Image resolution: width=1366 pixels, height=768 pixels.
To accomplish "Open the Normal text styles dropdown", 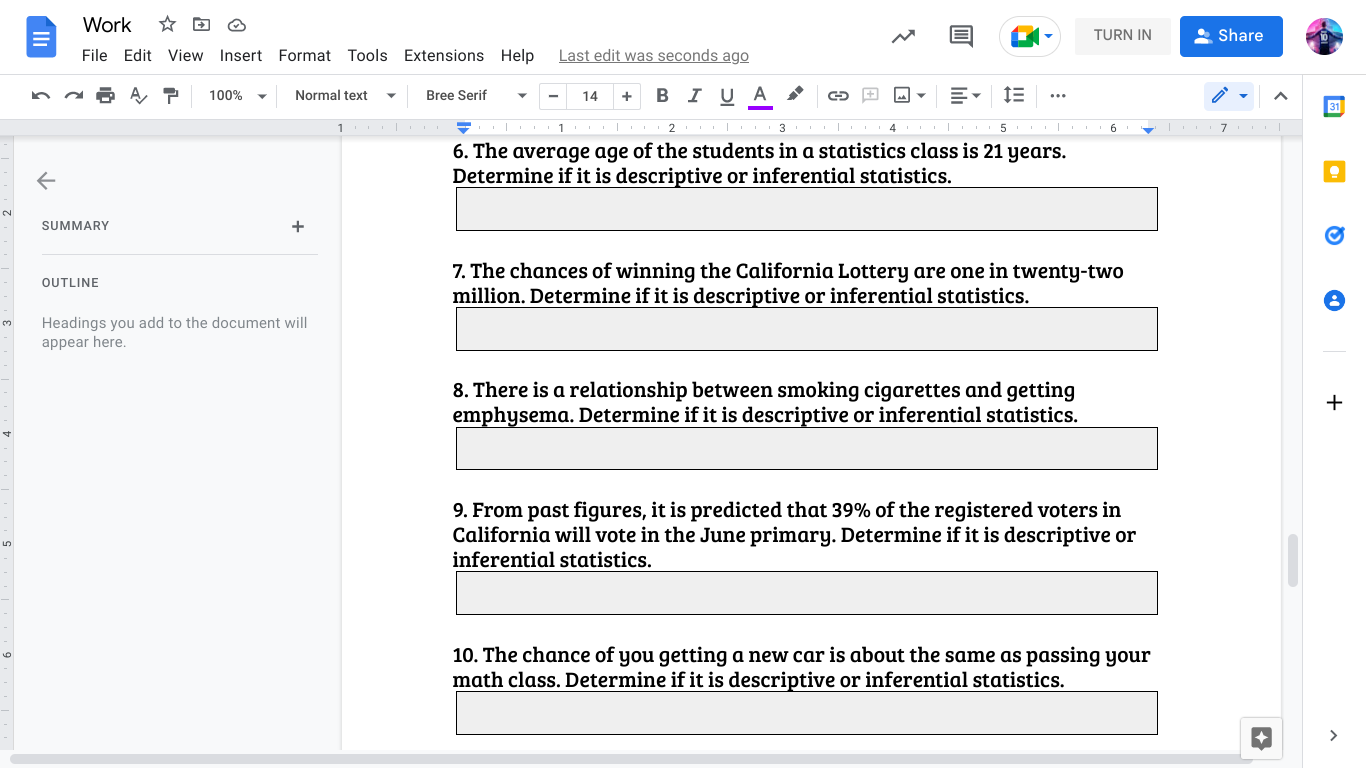I will pos(345,96).
